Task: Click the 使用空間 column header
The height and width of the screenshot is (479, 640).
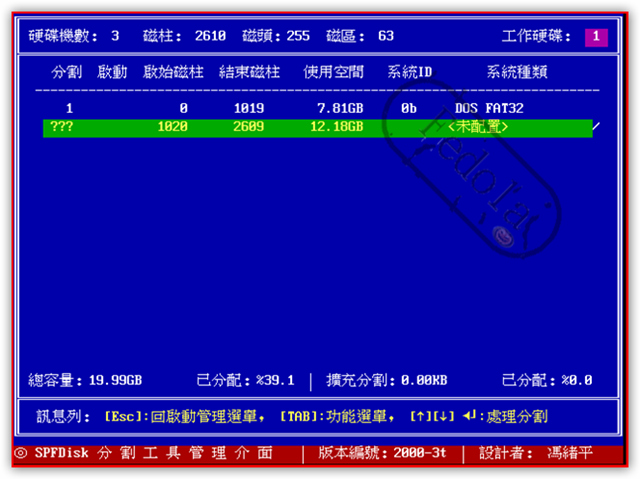Action: (x=333, y=73)
